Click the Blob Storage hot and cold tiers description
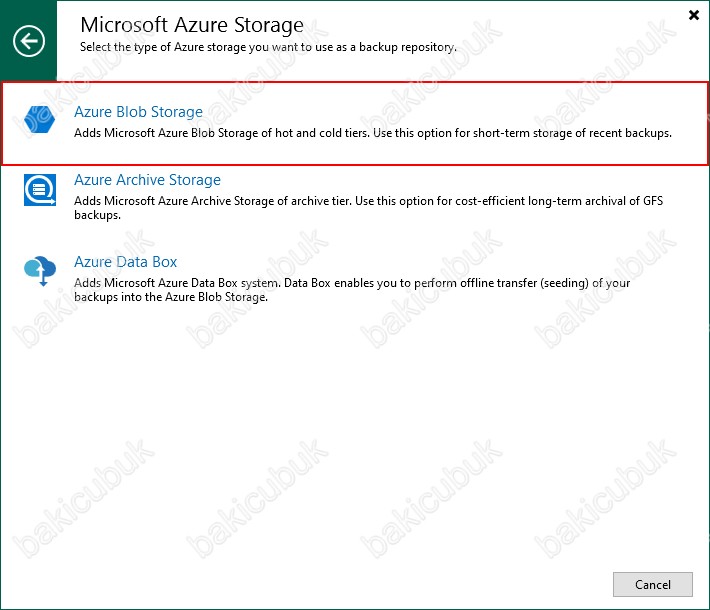This screenshot has width=710, height=610. tap(373, 133)
